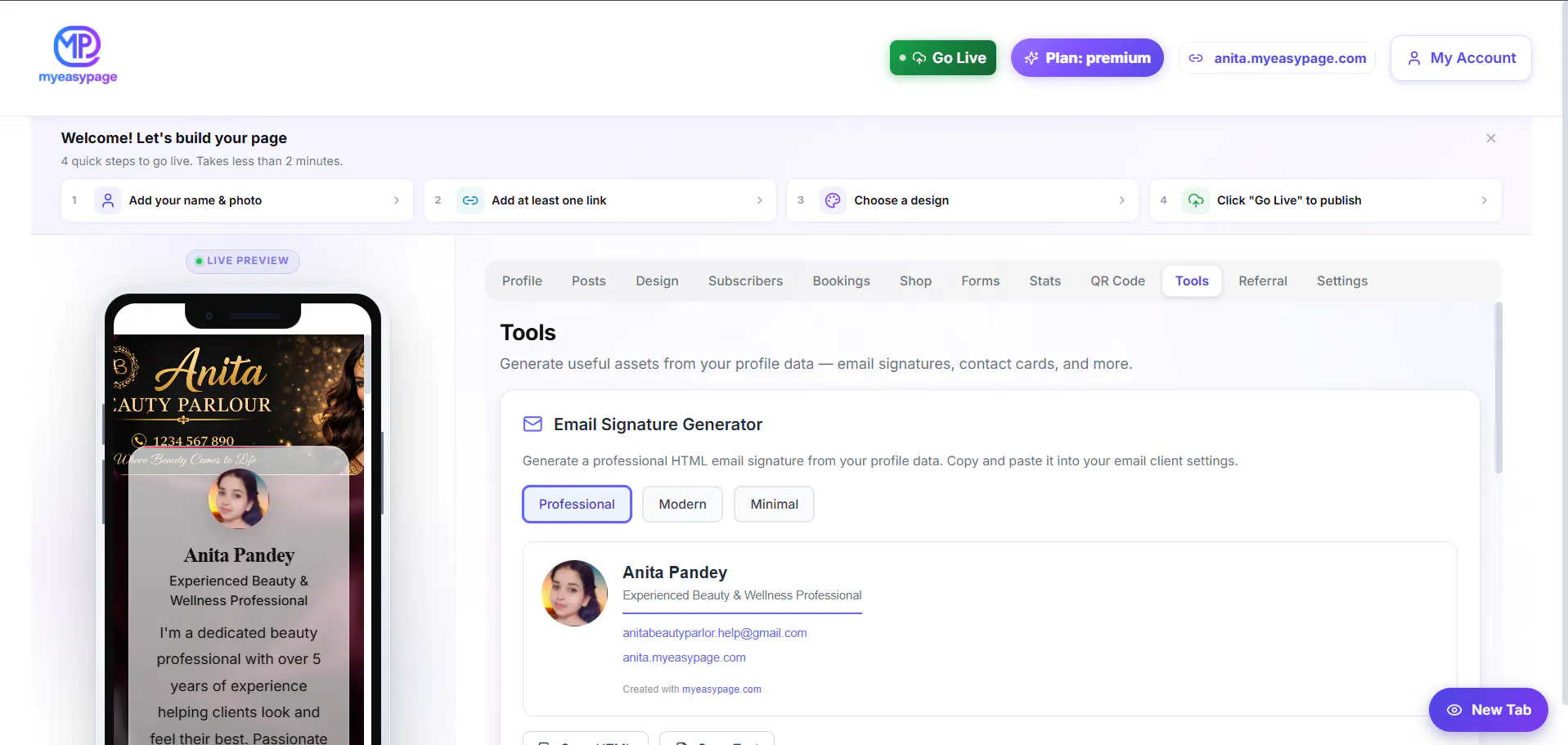Click Anita's photo in signature preview
The width and height of the screenshot is (1568, 745).
(x=574, y=594)
